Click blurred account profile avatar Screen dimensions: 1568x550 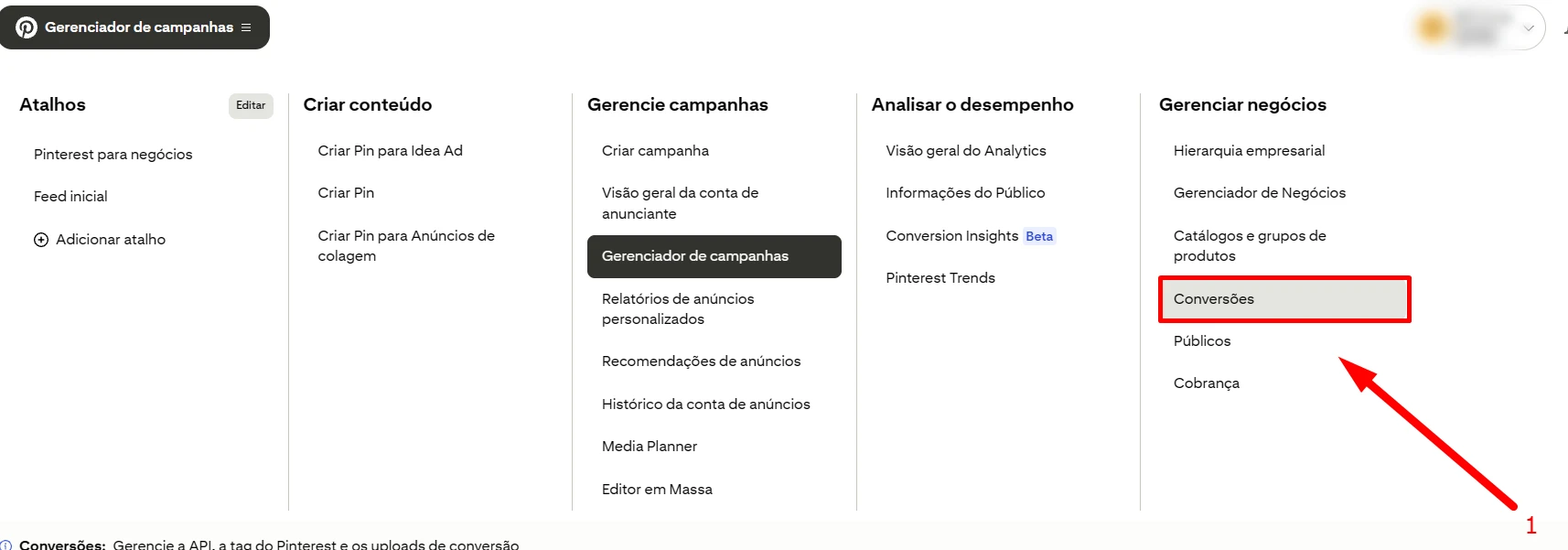1433,28
